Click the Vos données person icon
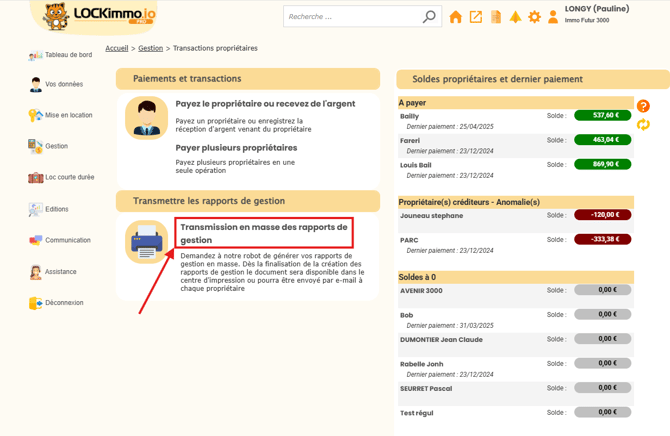Viewport: 670px width, 436px height. pyautogui.click(x=35, y=84)
